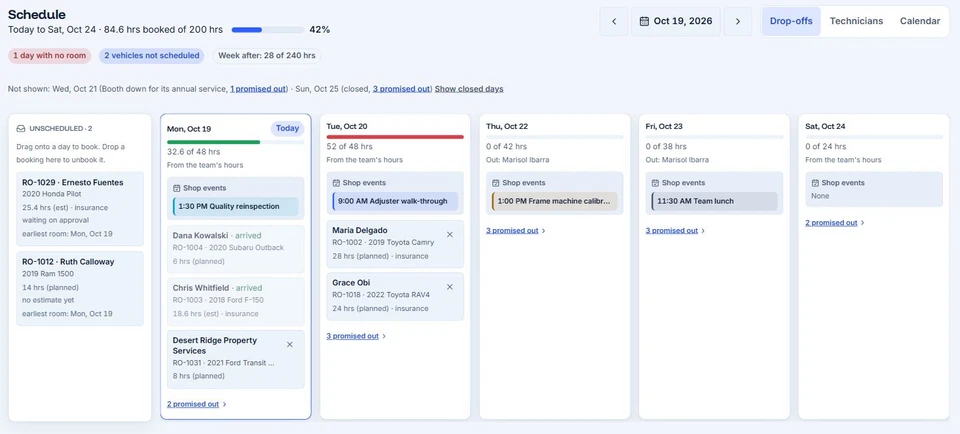Open the 11:30 AM Team lunch event
The width and height of the screenshot is (960, 434).
click(x=714, y=201)
